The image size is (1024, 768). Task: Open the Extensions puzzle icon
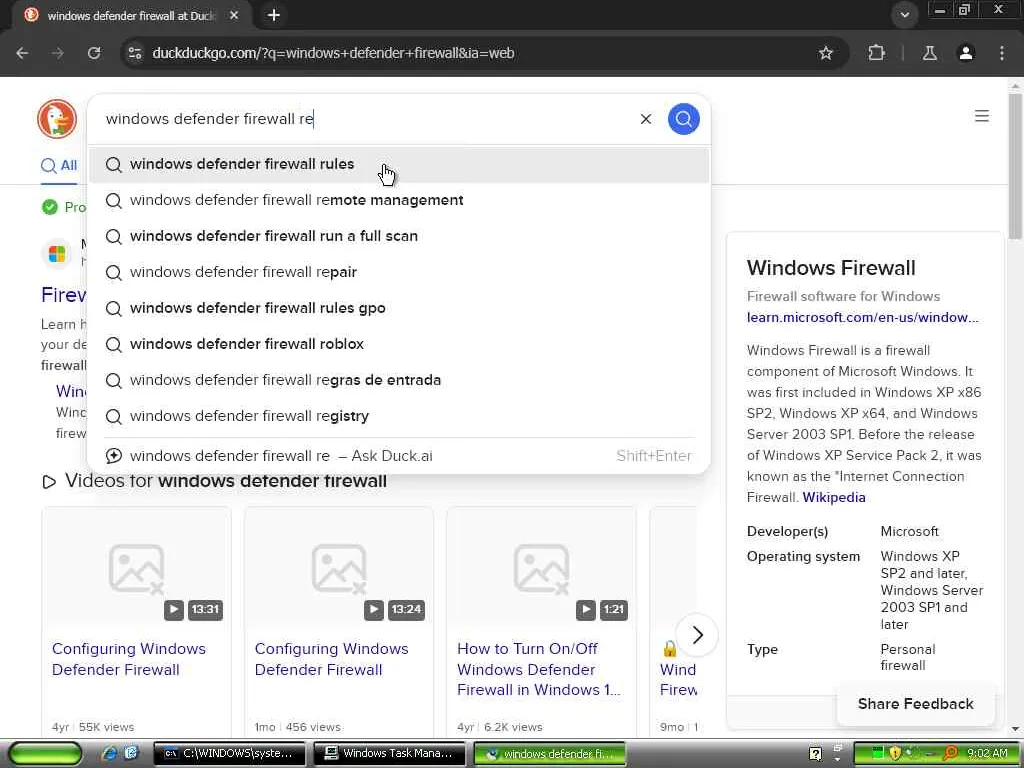(876, 53)
